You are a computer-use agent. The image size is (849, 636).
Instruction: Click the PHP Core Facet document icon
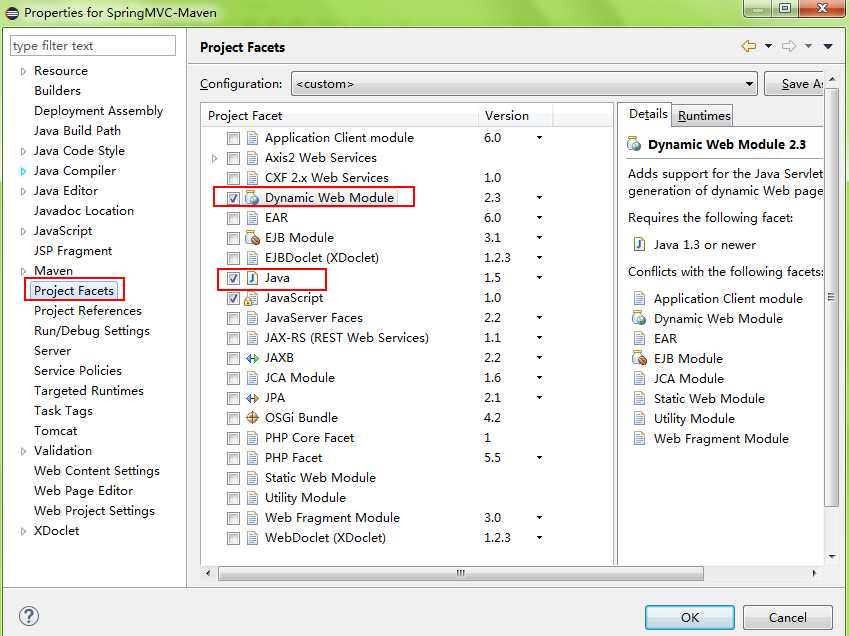252,438
